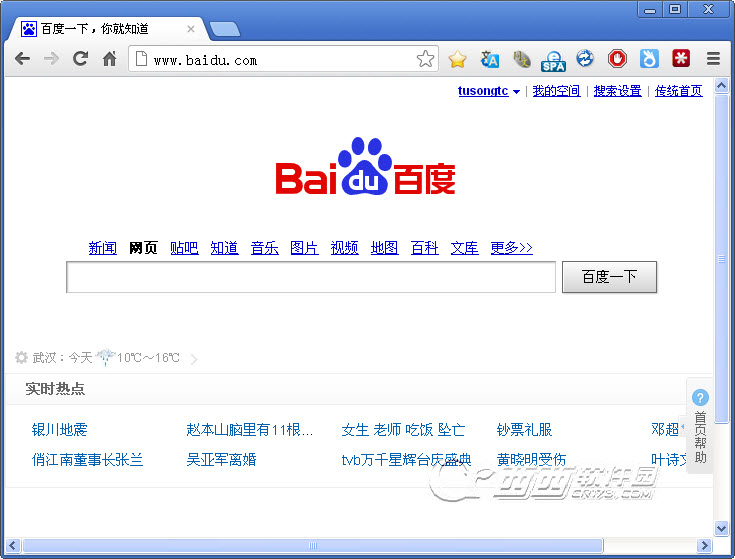Click the scroll left arrow
The width and height of the screenshot is (735, 559).
coord(12,545)
